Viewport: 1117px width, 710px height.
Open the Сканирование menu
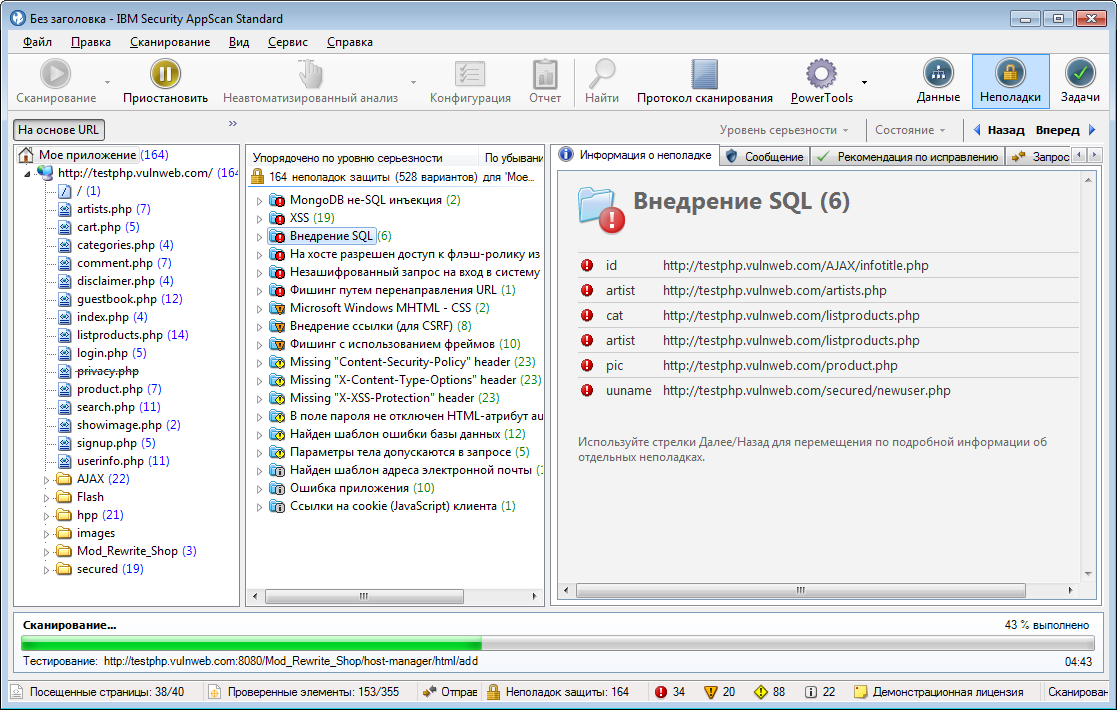[169, 42]
